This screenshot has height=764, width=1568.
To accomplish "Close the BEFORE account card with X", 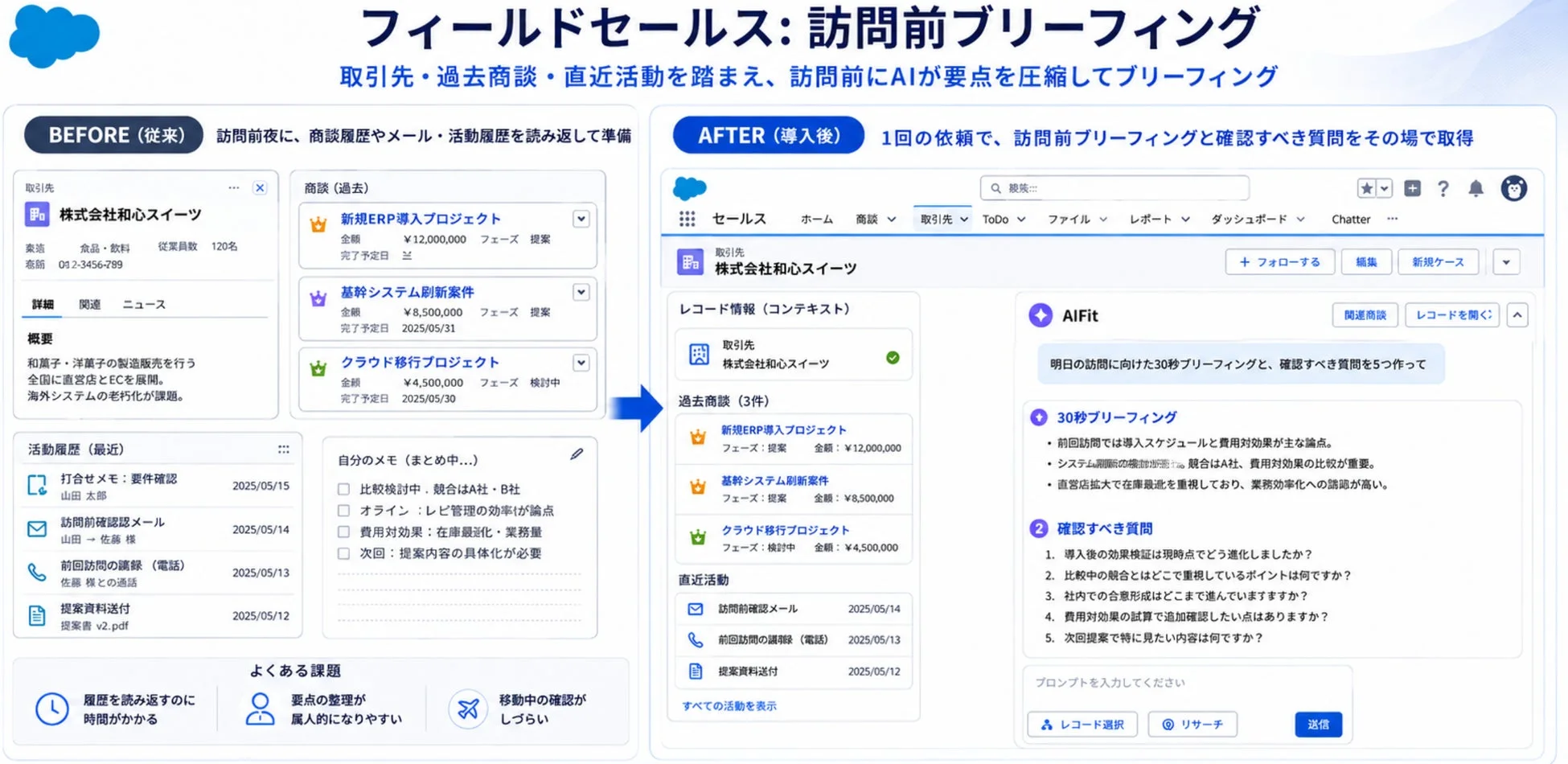I will pyautogui.click(x=260, y=187).
